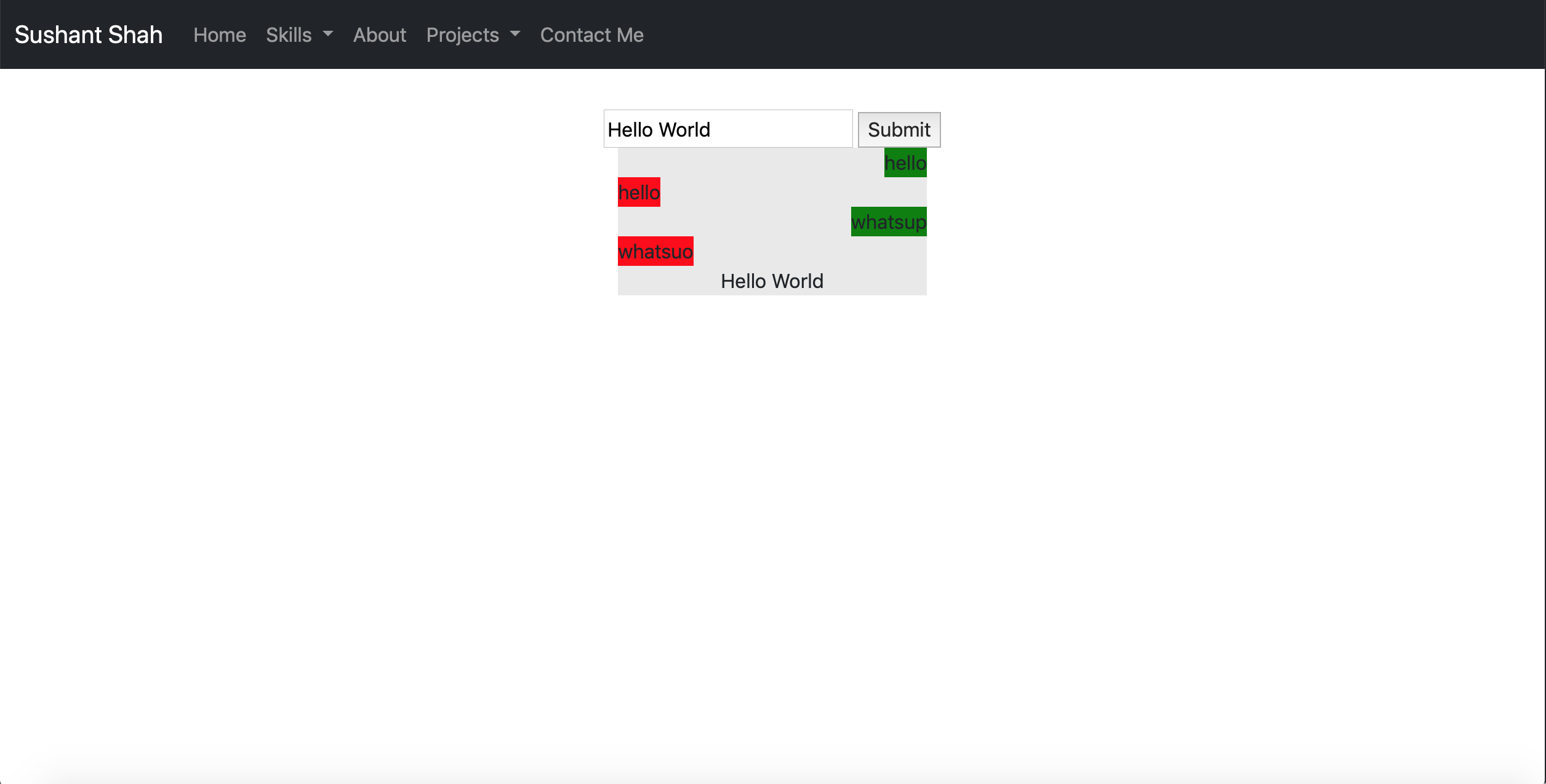Expand the Projects dropdown menu

pos(462,35)
